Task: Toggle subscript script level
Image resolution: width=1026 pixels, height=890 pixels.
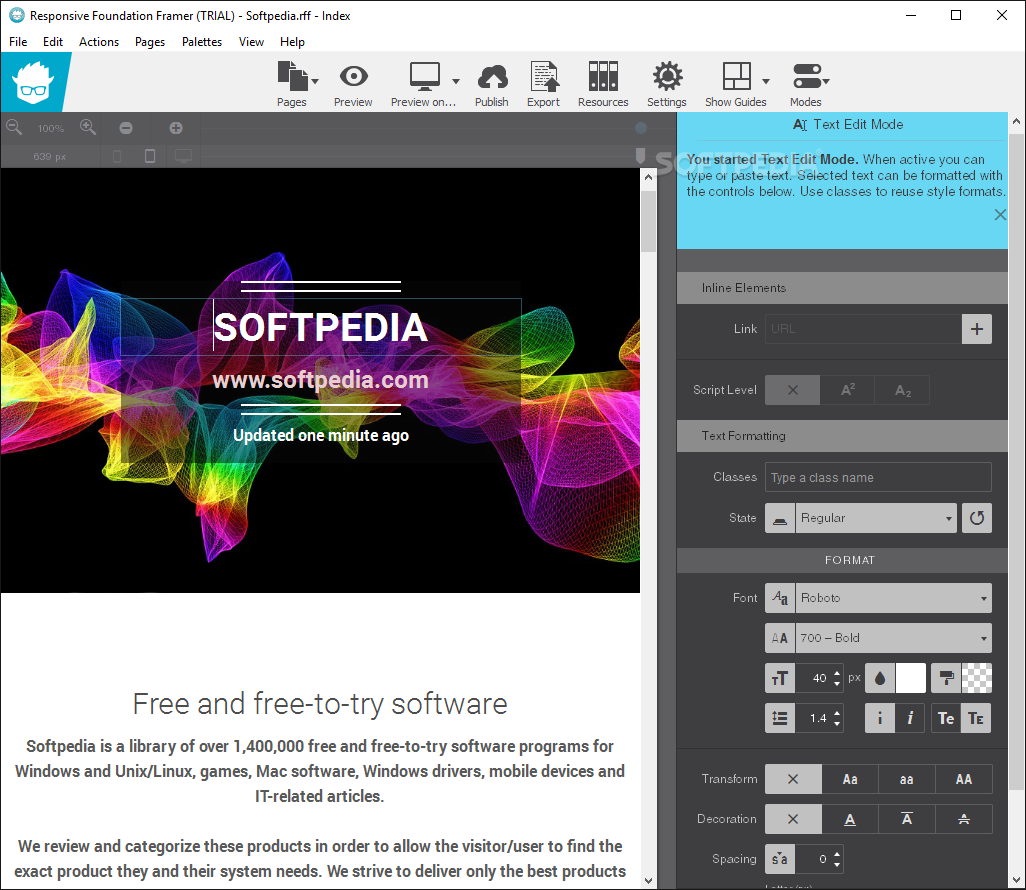Action: coord(902,390)
